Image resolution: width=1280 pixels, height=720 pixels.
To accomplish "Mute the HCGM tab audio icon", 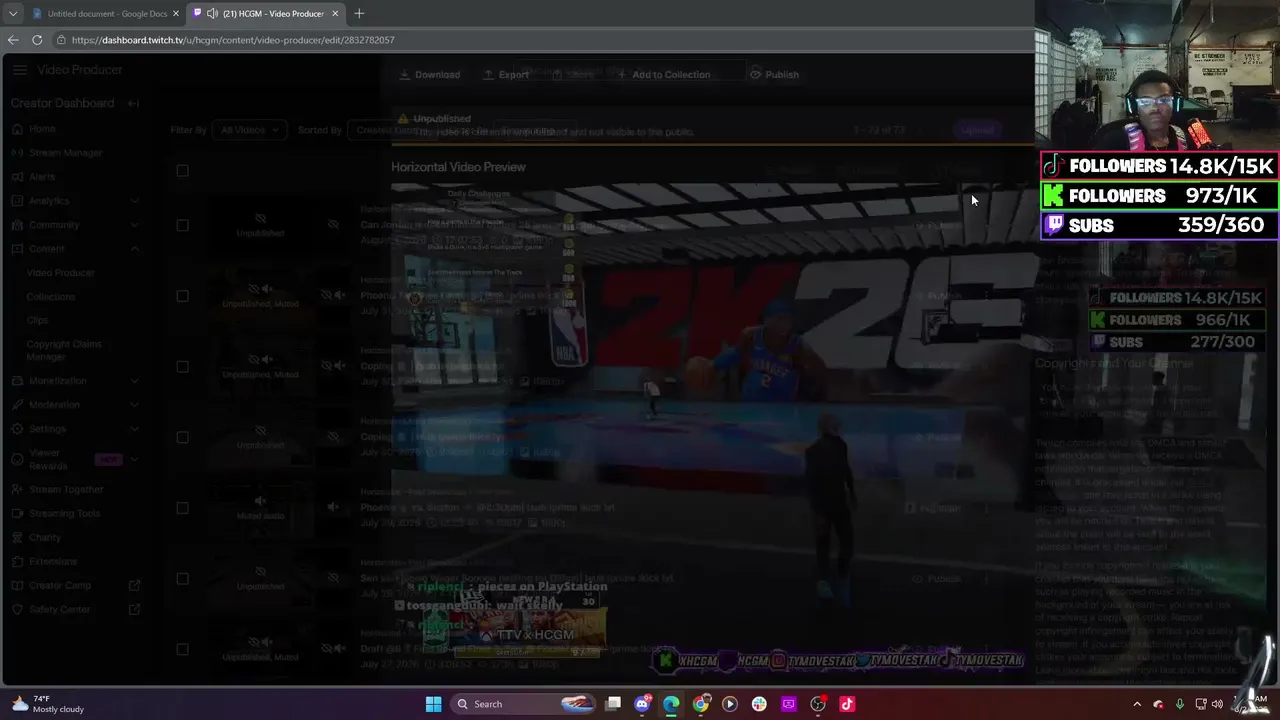I will [212, 14].
